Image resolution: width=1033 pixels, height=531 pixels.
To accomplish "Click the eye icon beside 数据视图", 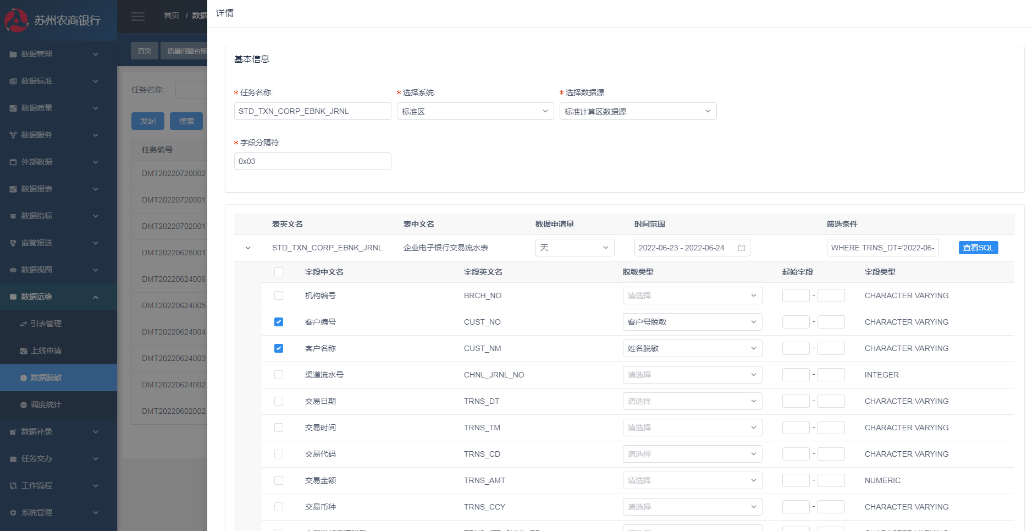I will 13,270.
